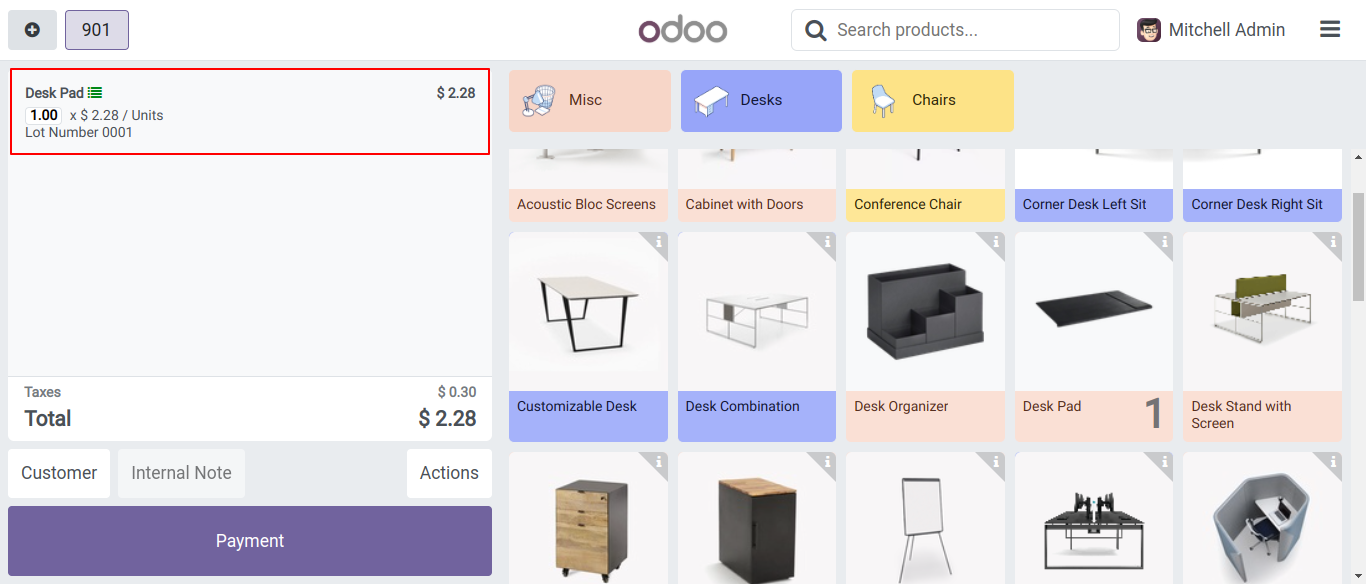Image resolution: width=1366 pixels, height=584 pixels.
Task: Click the product list scrollbar
Action: (x=1358, y=246)
